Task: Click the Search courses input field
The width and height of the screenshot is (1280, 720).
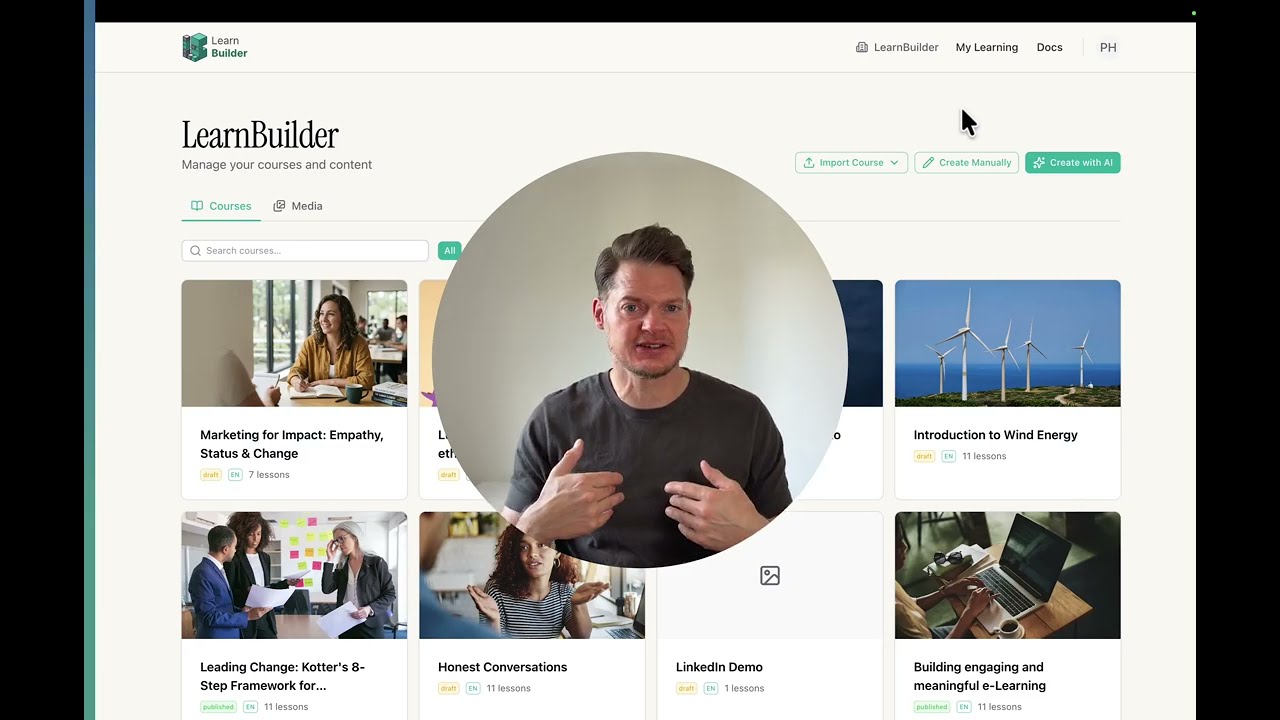Action: pyautogui.click(x=305, y=250)
